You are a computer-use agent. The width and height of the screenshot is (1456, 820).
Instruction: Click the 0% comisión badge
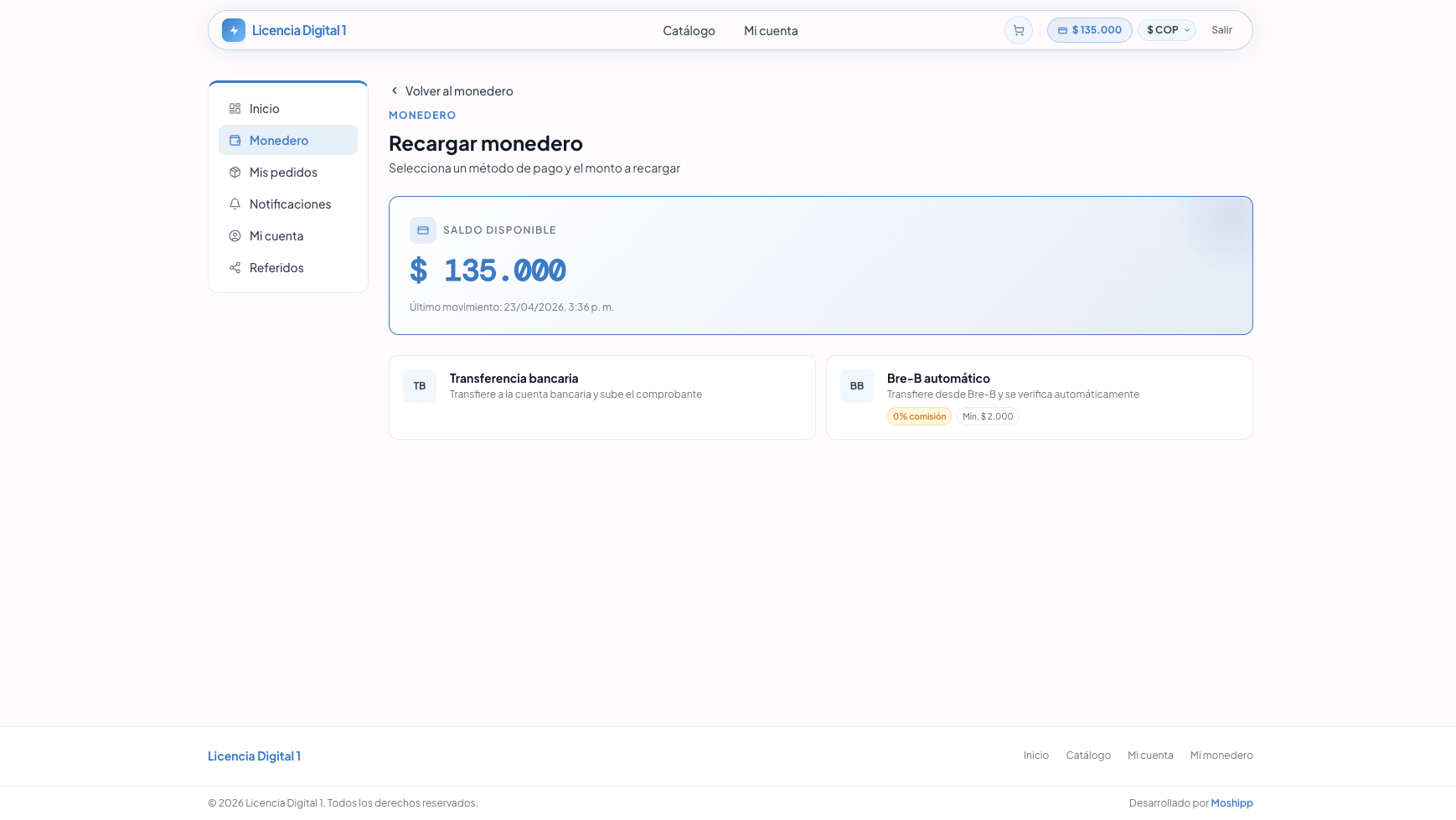(919, 415)
